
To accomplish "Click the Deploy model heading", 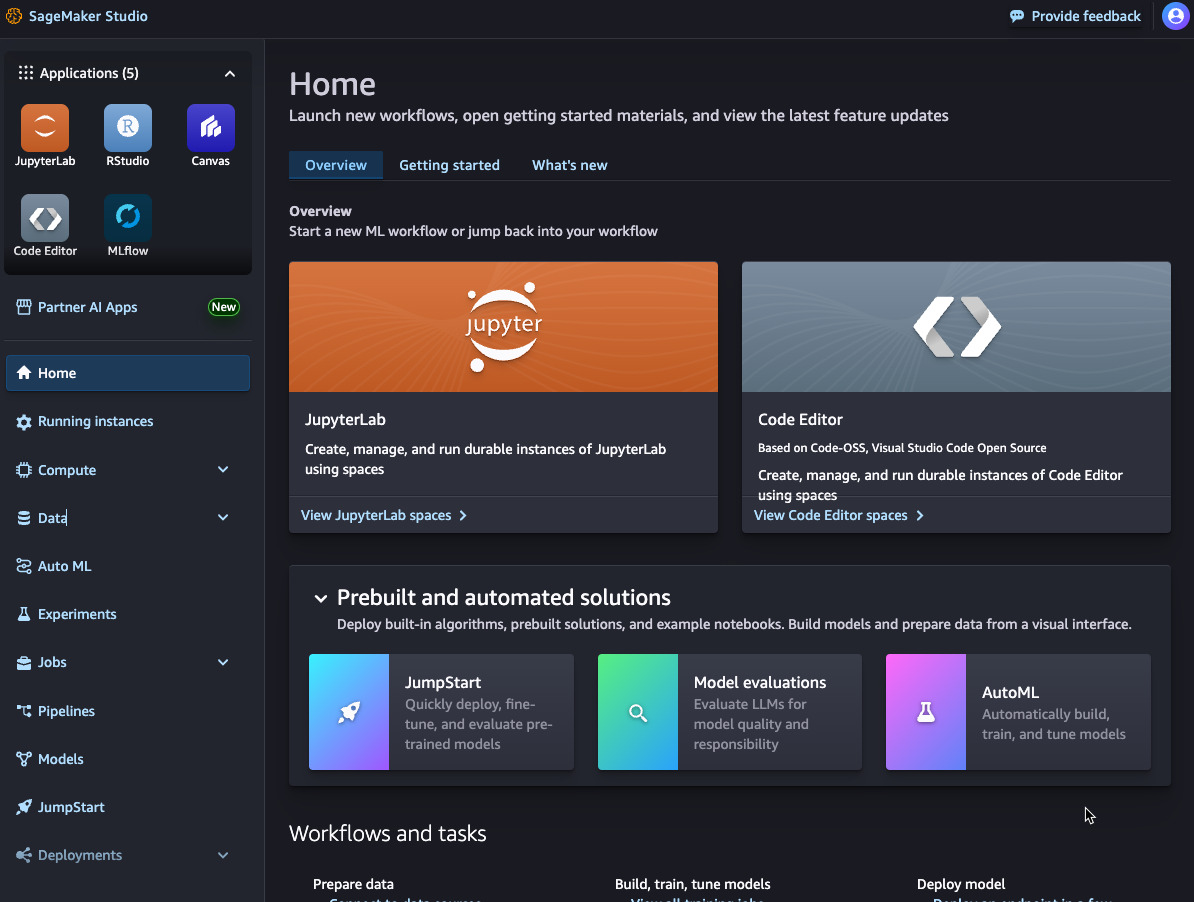I will point(961,884).
